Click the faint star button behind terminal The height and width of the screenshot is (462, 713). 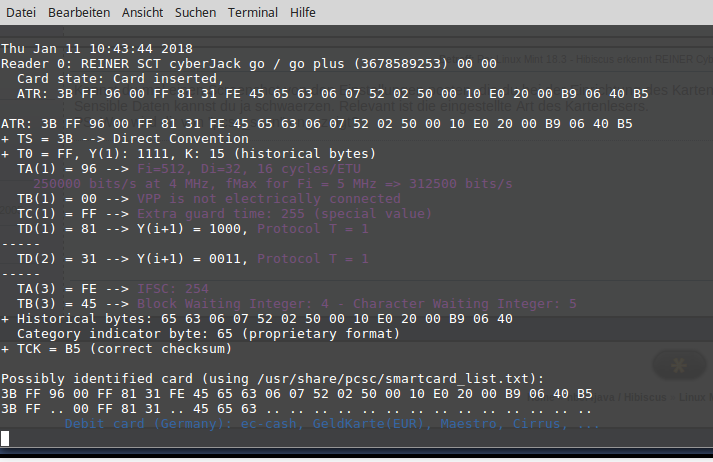click(x=680, y=366)
